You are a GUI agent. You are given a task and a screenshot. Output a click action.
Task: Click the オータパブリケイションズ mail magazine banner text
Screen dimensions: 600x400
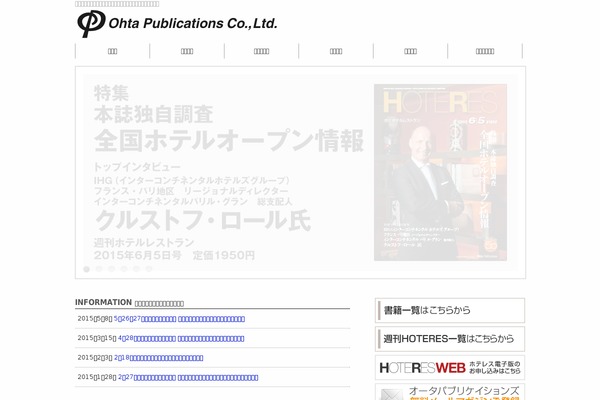coord(464,391)
